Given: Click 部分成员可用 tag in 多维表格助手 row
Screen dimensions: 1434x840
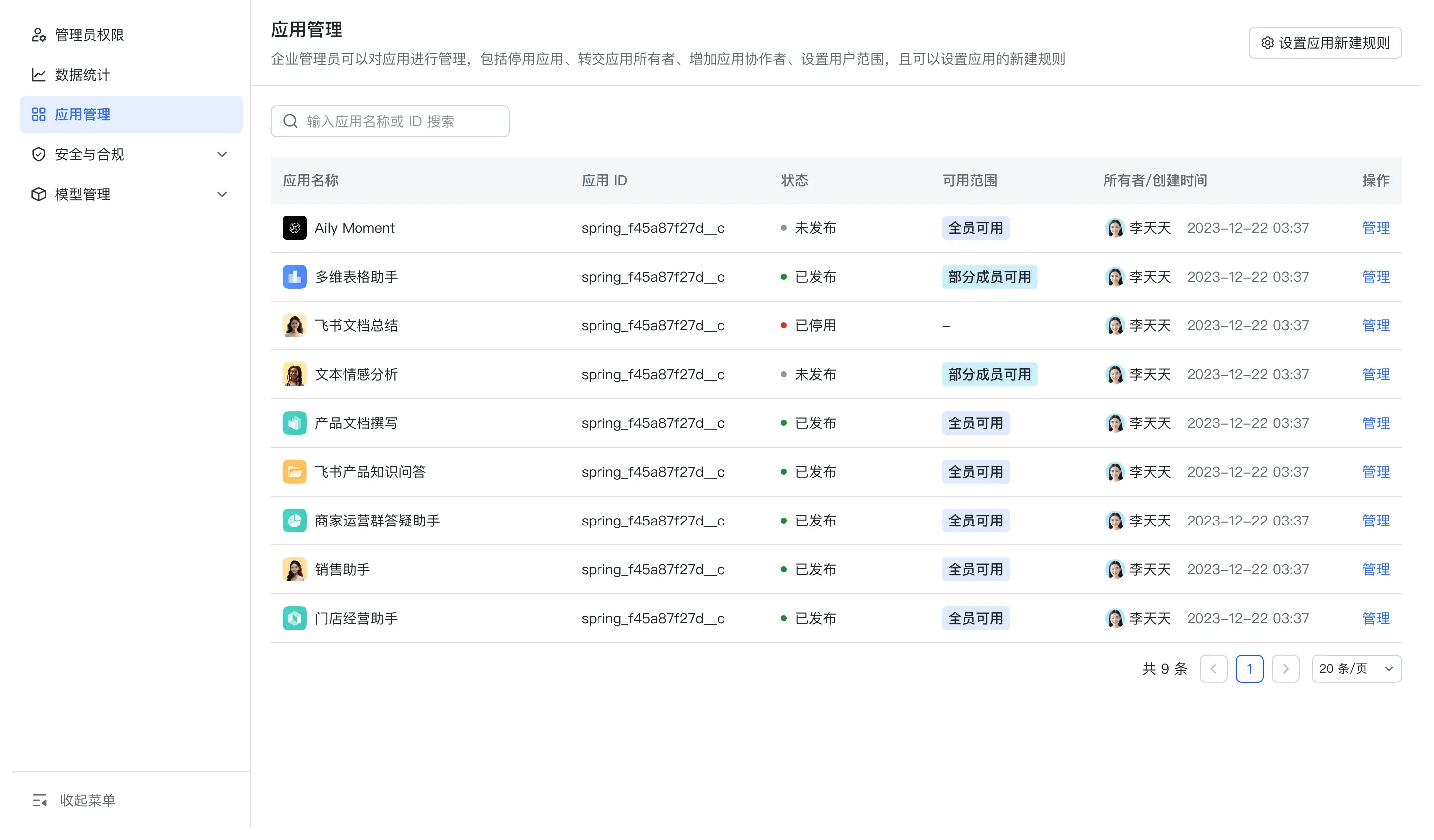Looking at the screenshot, I should (x=1003, y=280).
